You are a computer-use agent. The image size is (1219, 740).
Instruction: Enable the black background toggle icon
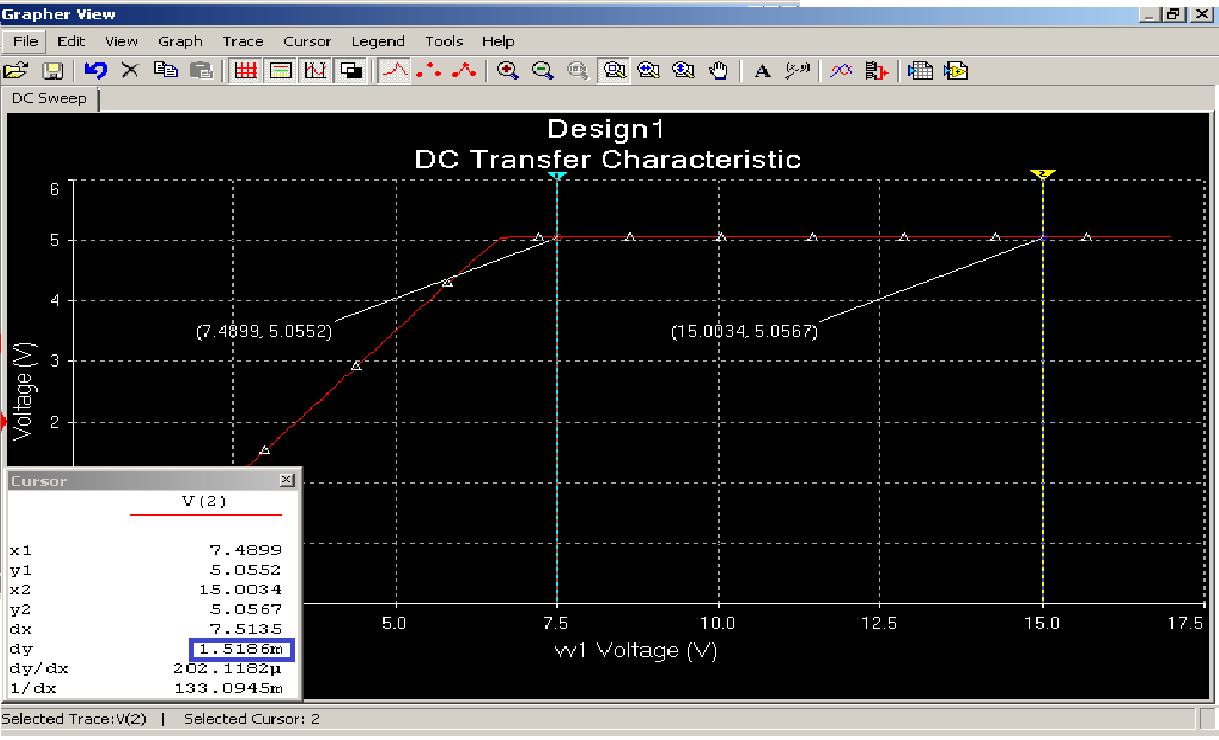(x=352, y=71)
